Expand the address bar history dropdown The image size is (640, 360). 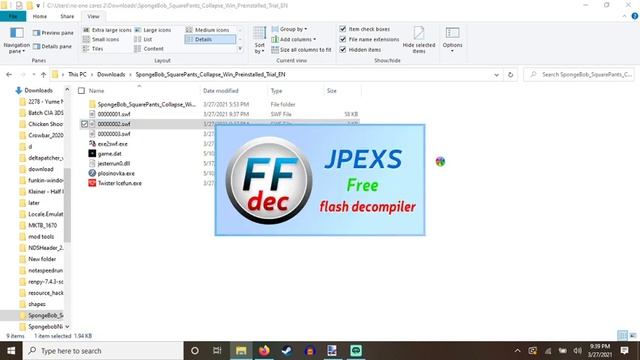pyautogui.click(x=496, y=75)
